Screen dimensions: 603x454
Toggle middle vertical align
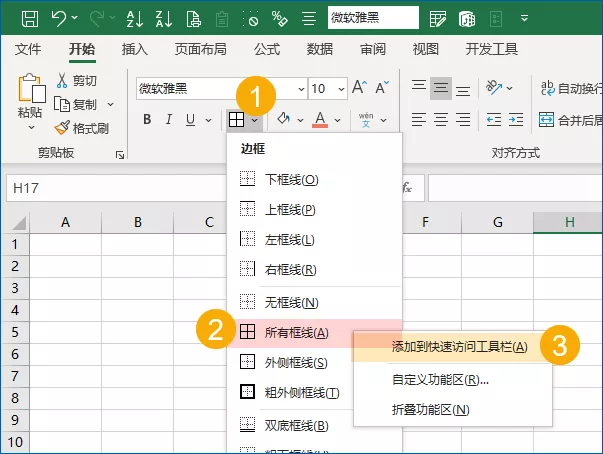coord(441,88)
